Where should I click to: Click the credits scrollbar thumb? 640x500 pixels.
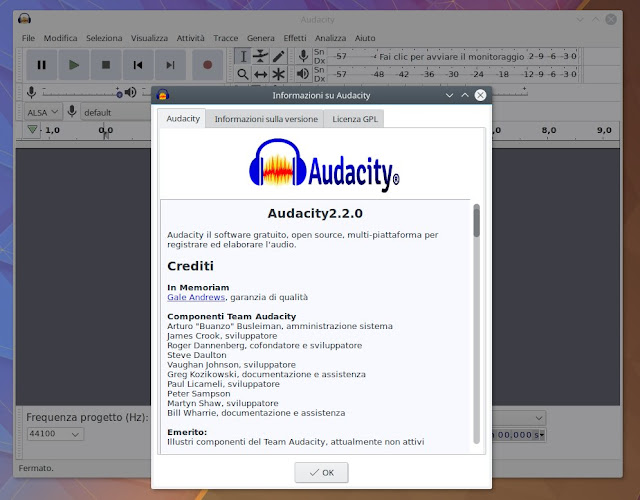click(476, 221)
